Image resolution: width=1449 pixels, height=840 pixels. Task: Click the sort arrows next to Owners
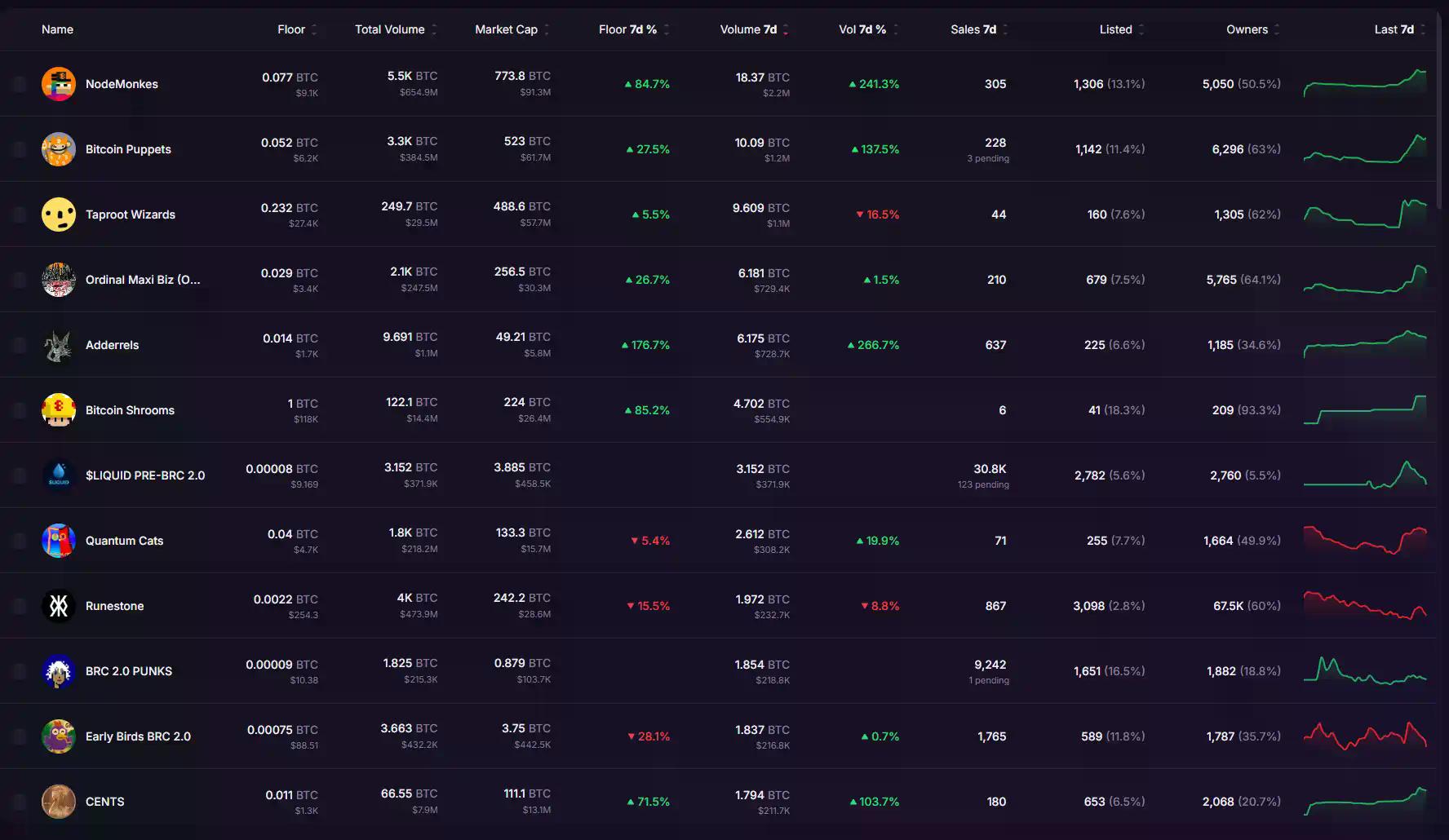1277,29
